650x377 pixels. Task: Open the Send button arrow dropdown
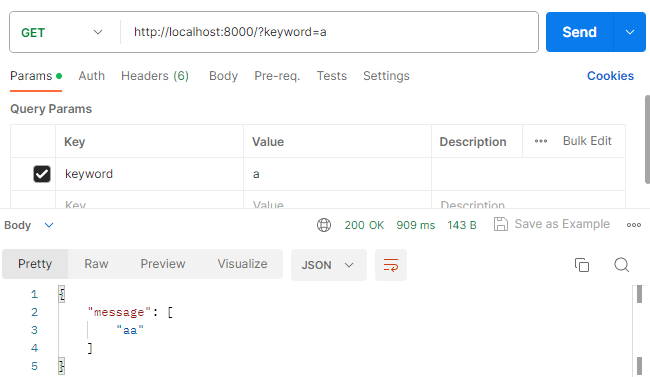[x=630, y=32]
